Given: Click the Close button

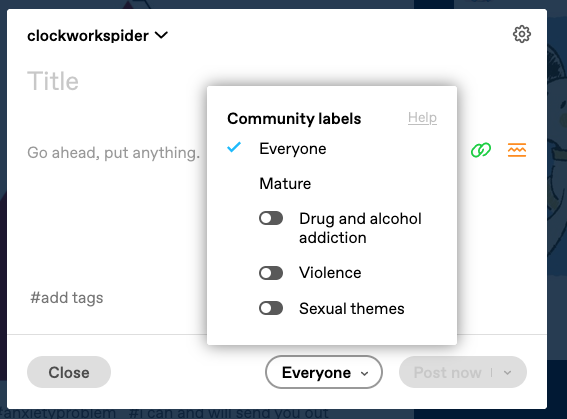Looking at the screenshot, I should (x=69, y=372).
